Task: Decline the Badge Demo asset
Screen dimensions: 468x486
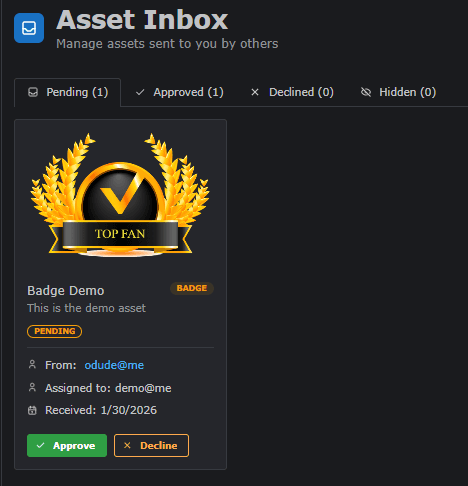Action: (x=151, y=446)
